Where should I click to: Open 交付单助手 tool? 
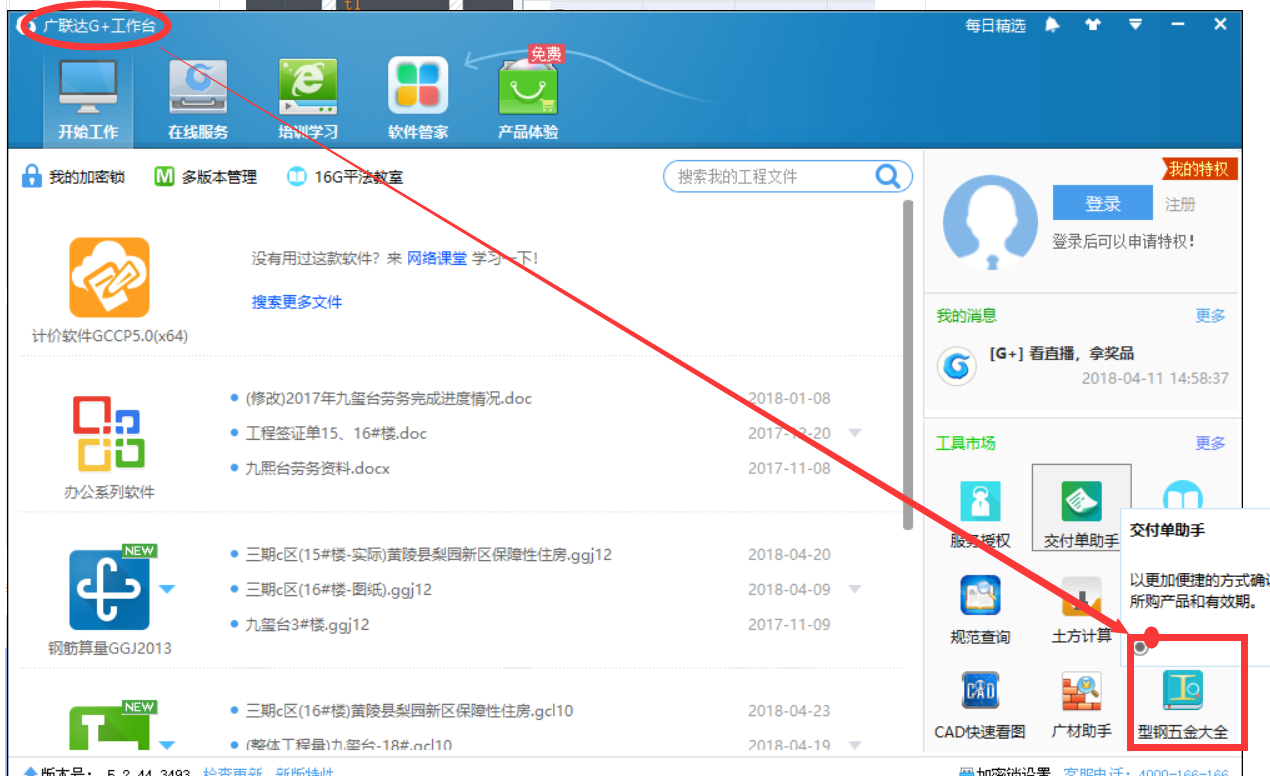[1081, 510]
